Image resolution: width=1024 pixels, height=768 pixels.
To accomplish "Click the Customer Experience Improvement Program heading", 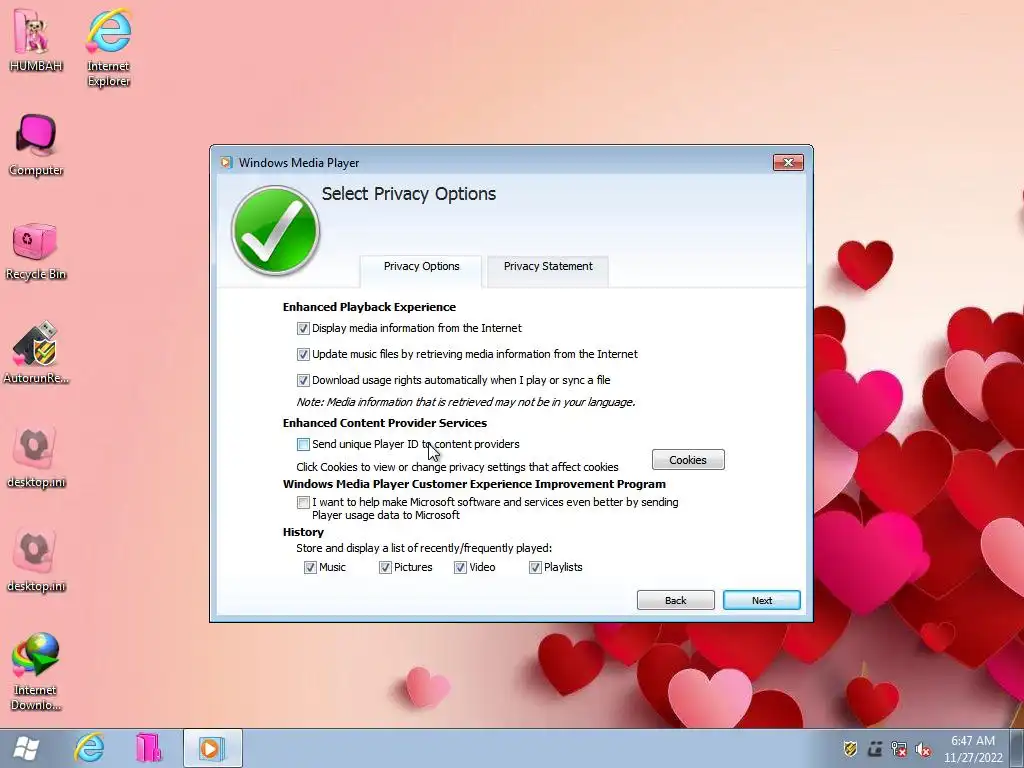I will point(474,484).
